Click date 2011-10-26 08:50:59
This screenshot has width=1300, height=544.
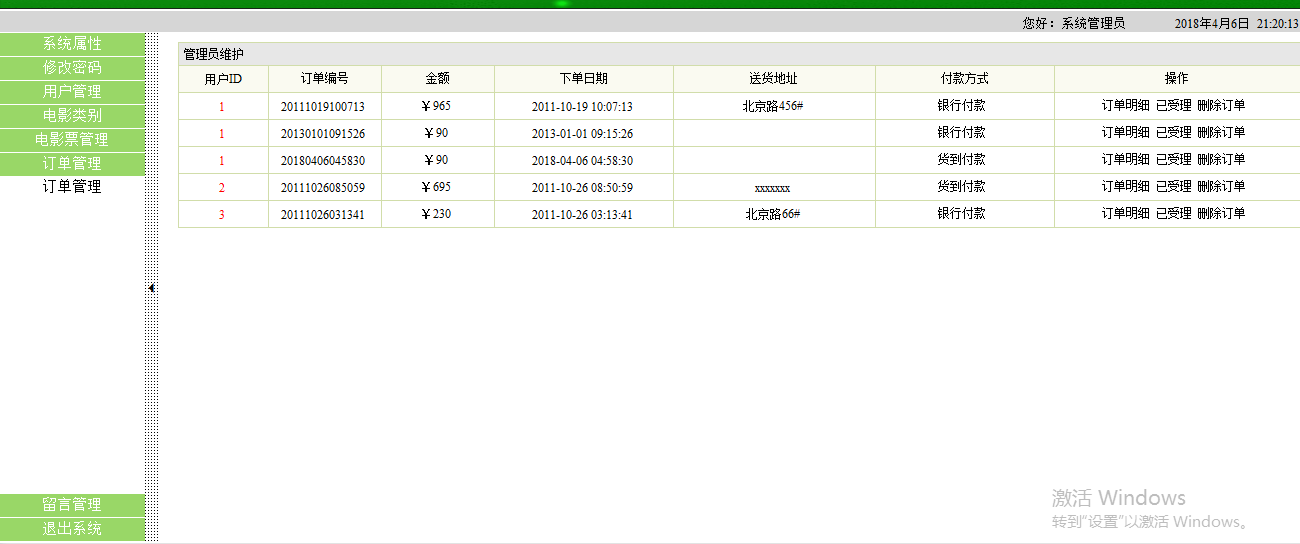coord(582,187)
